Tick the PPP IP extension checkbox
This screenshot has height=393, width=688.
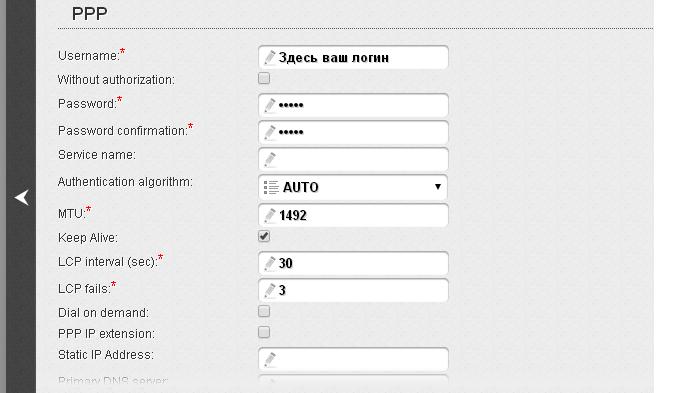coord(264,332)
